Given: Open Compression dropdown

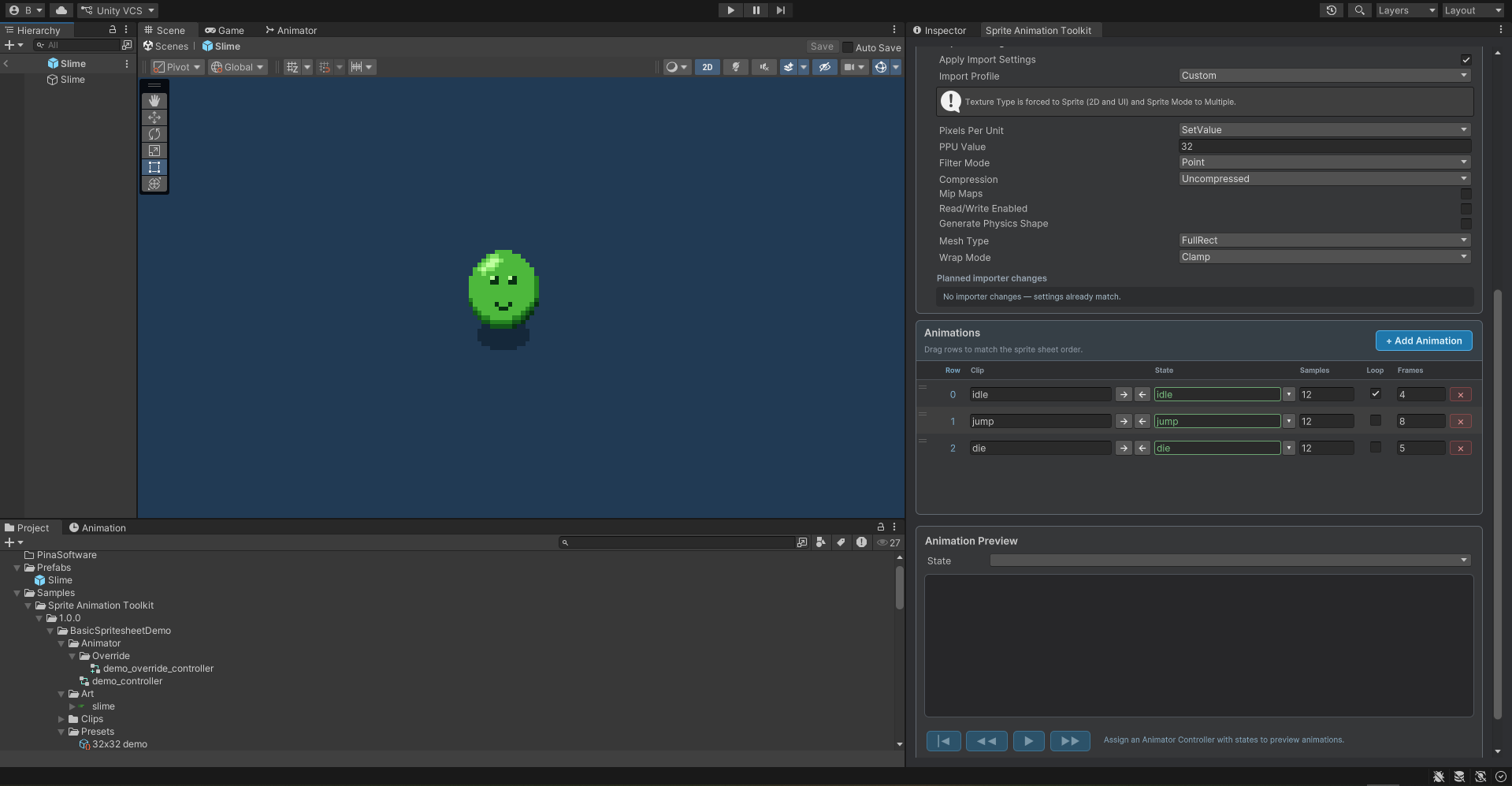Looking at the screenshot, I should (1324, 179).
